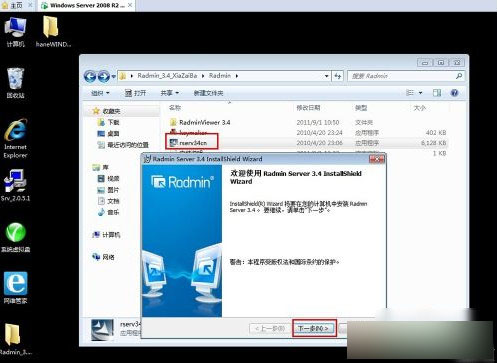
Task: Click the disabled 上一步 wizard button
Action: (x=270, y=329)
